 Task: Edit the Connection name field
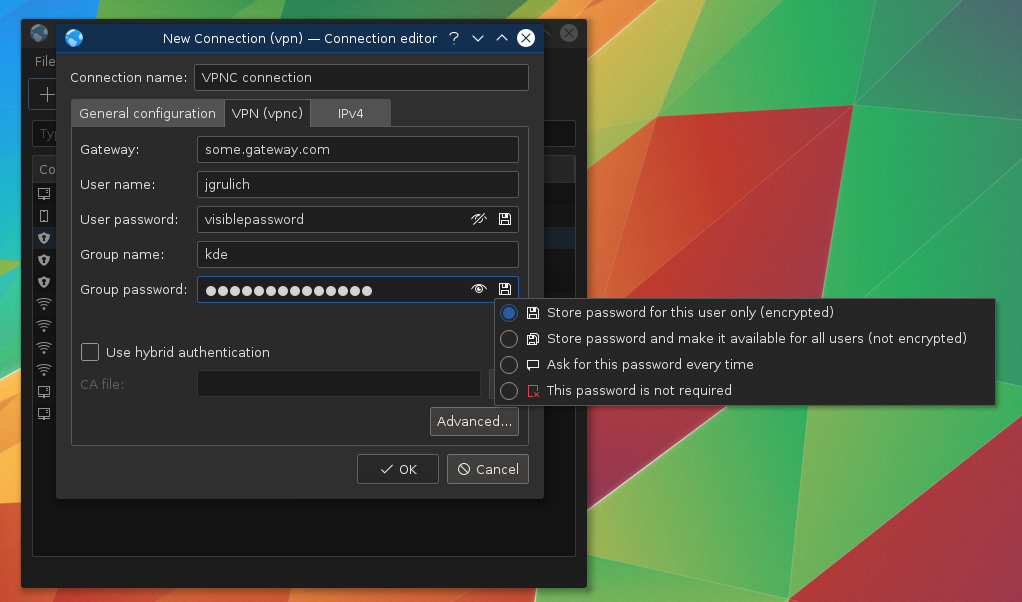[x=361, y=78]
